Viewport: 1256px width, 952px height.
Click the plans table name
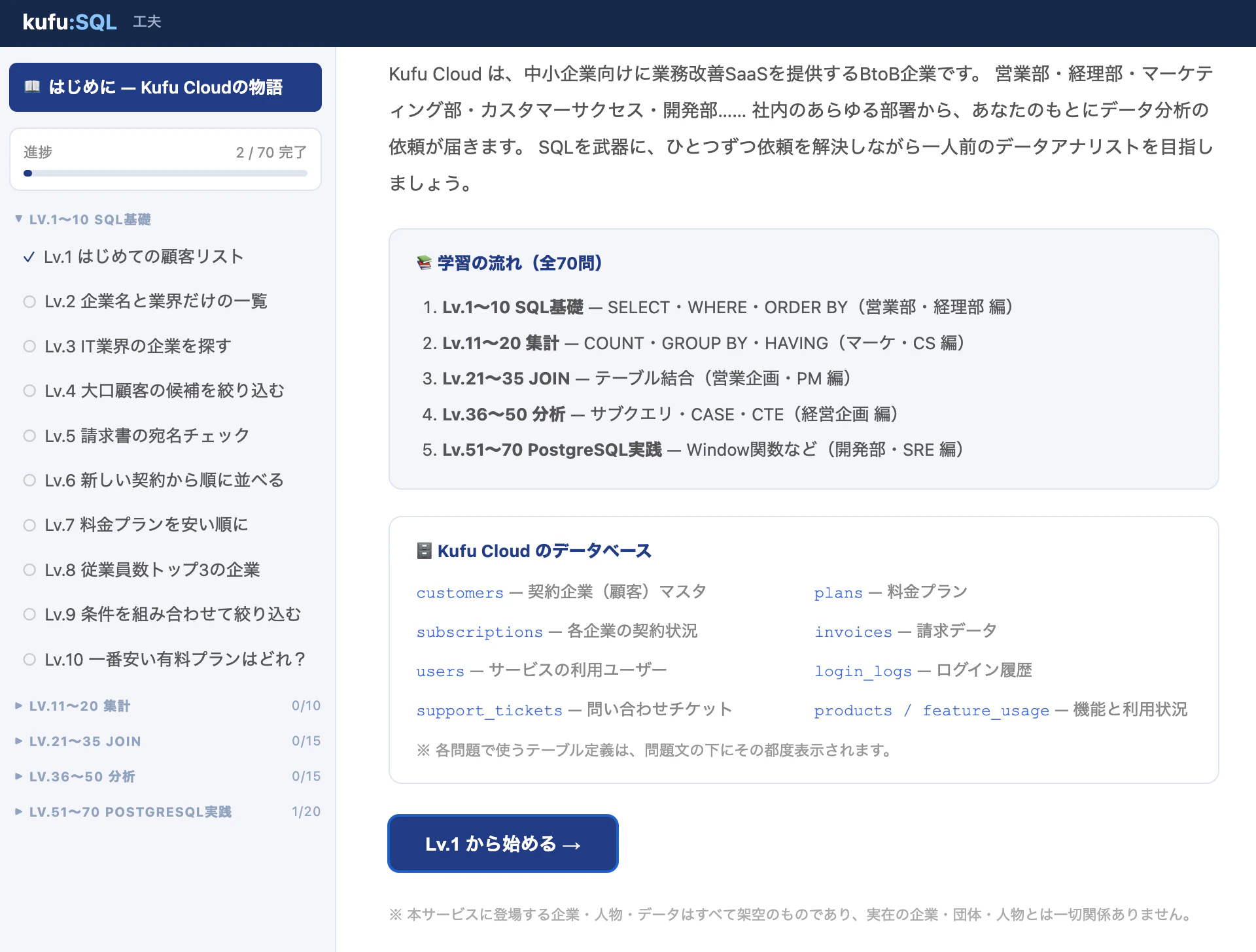pos(838,593)
